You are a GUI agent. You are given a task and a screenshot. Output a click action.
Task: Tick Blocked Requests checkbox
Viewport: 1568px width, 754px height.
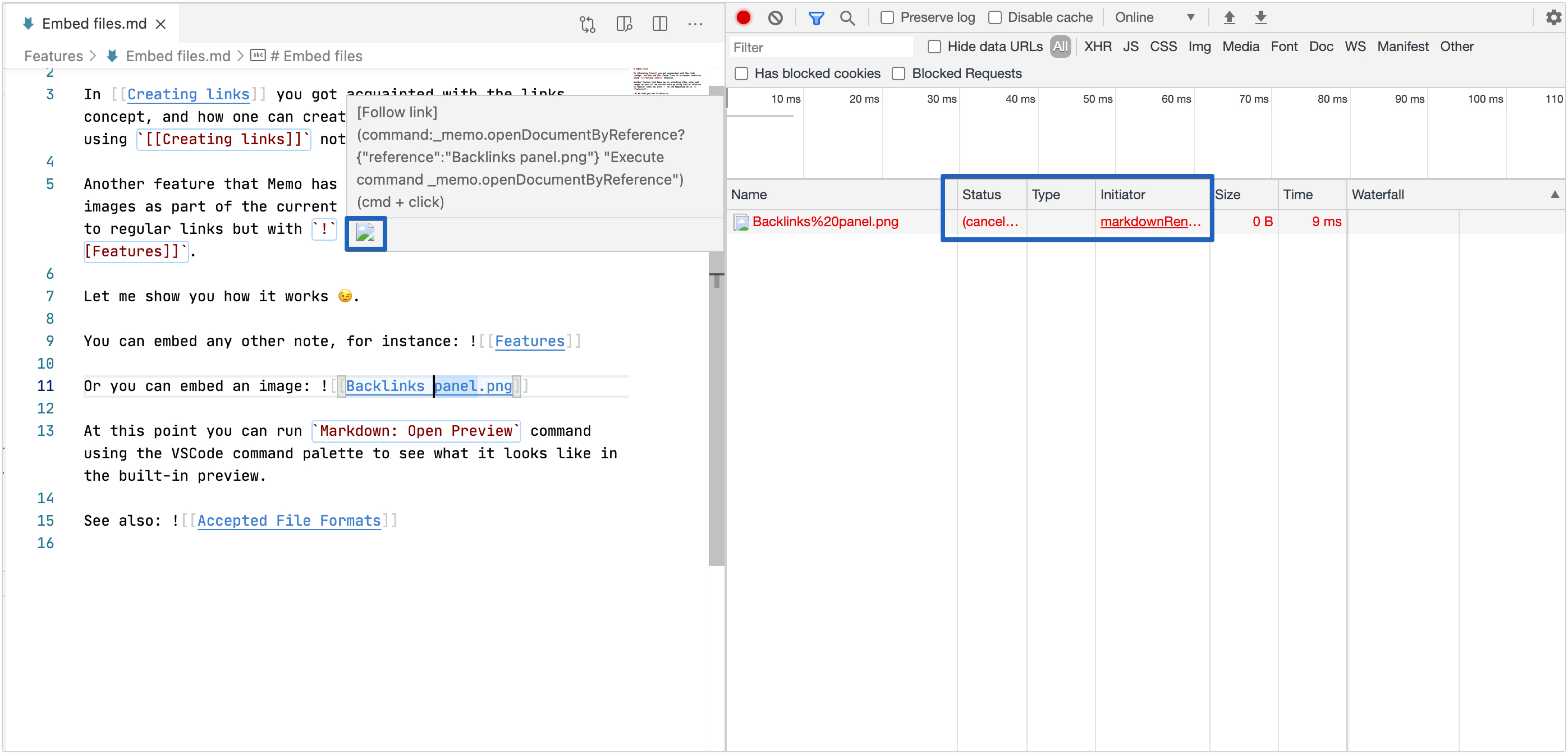click(898, 74)
